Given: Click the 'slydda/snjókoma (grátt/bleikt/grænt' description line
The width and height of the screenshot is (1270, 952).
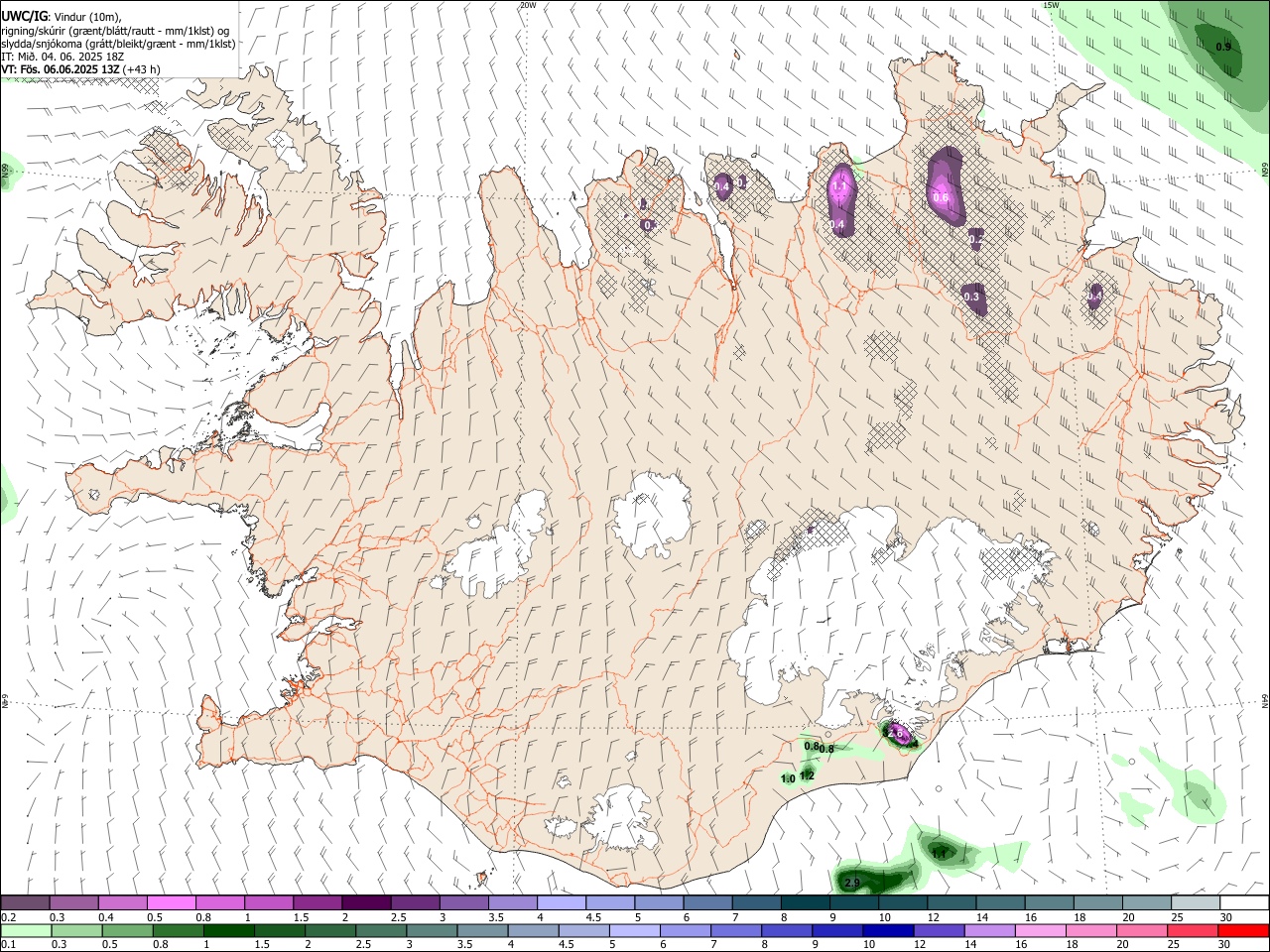Looking at the screenshot, I should coord(119,44).
